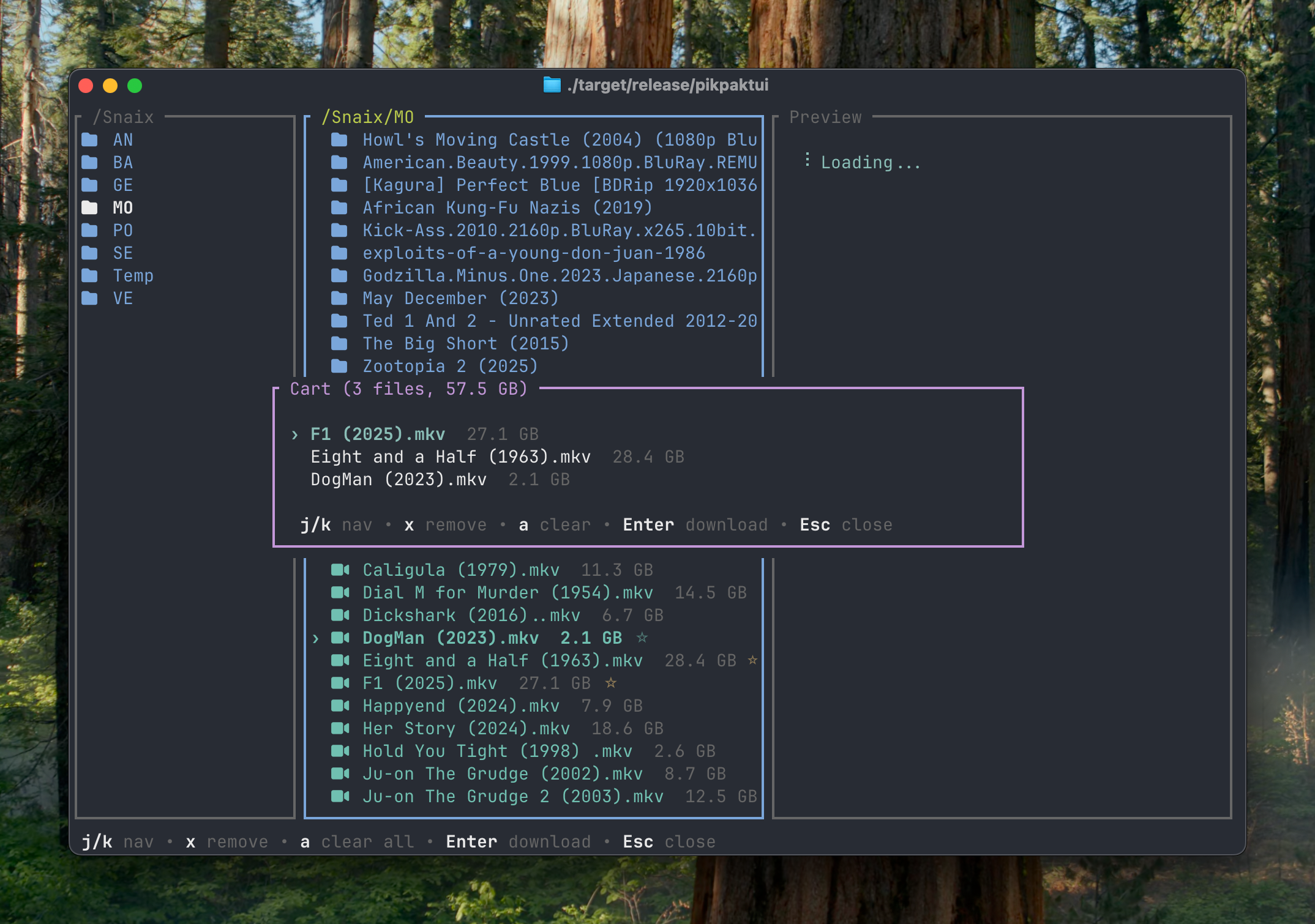Select Her Story (2024).mkv file row
The image size is (1315, 924).
(x=465, y=729)
